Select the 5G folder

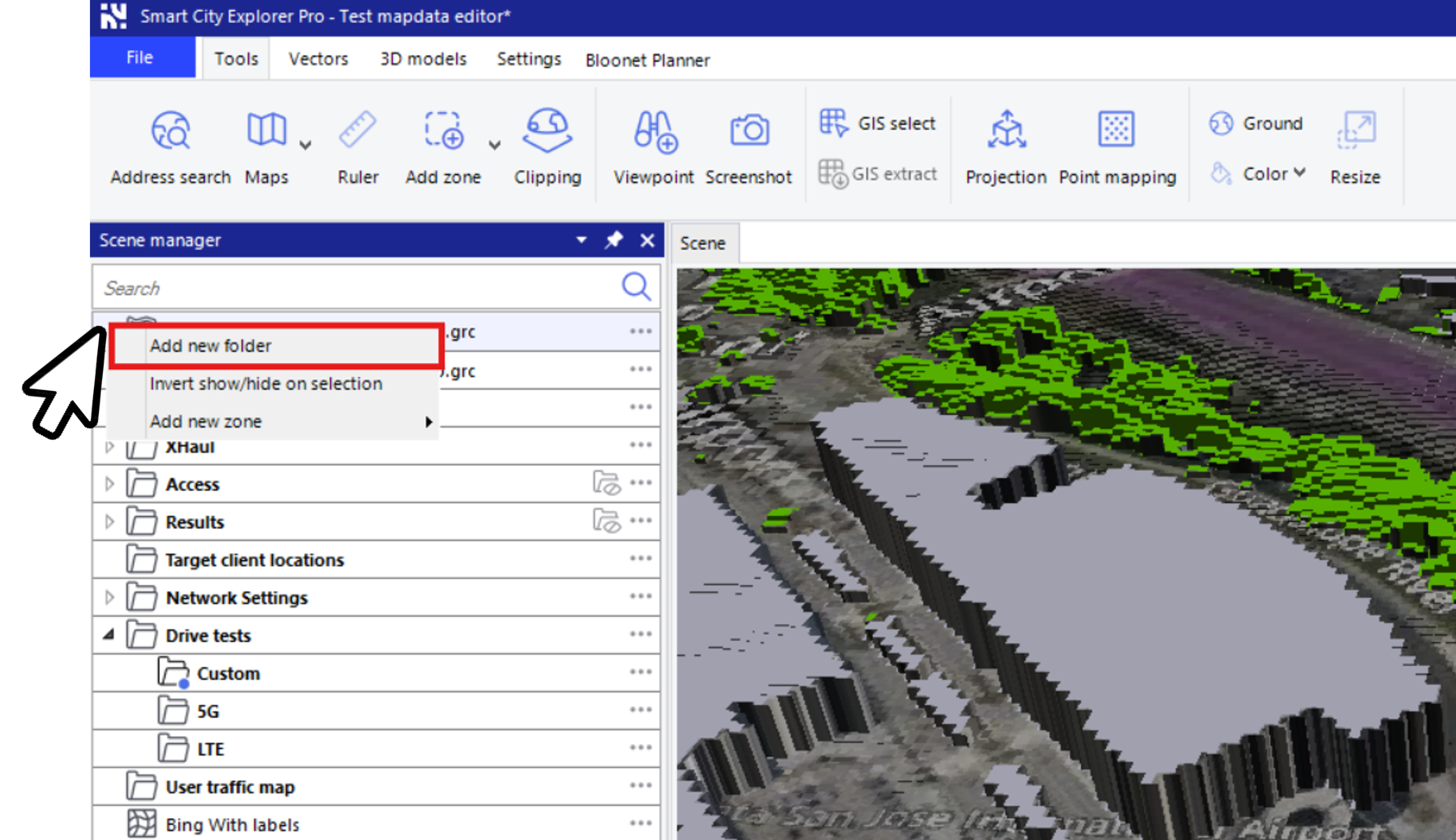(x=376, y=711)
